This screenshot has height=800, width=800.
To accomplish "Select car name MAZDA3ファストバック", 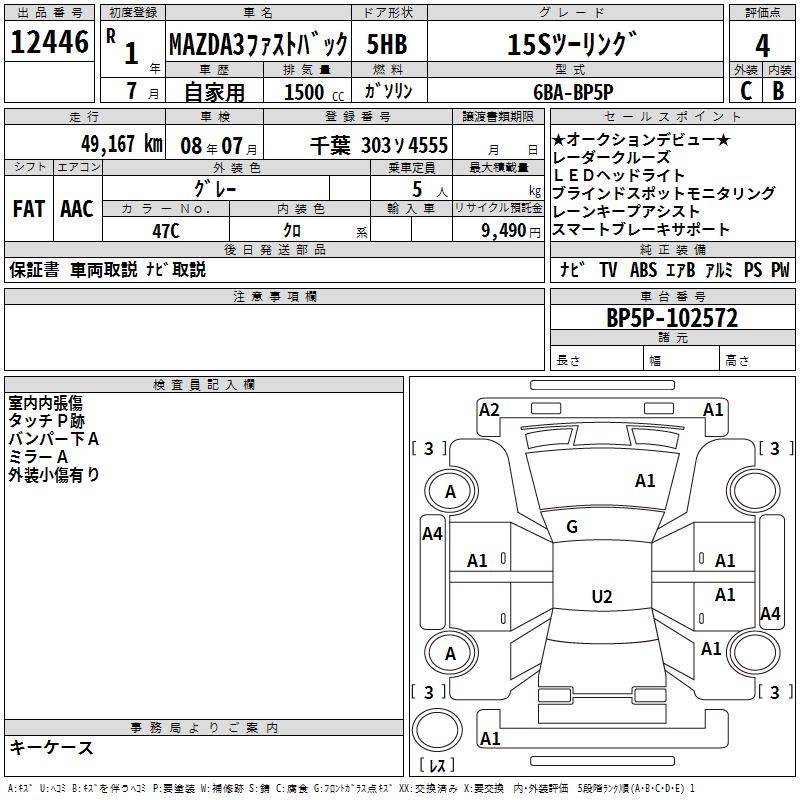I will pyautogui.click(x=258, y=44).
